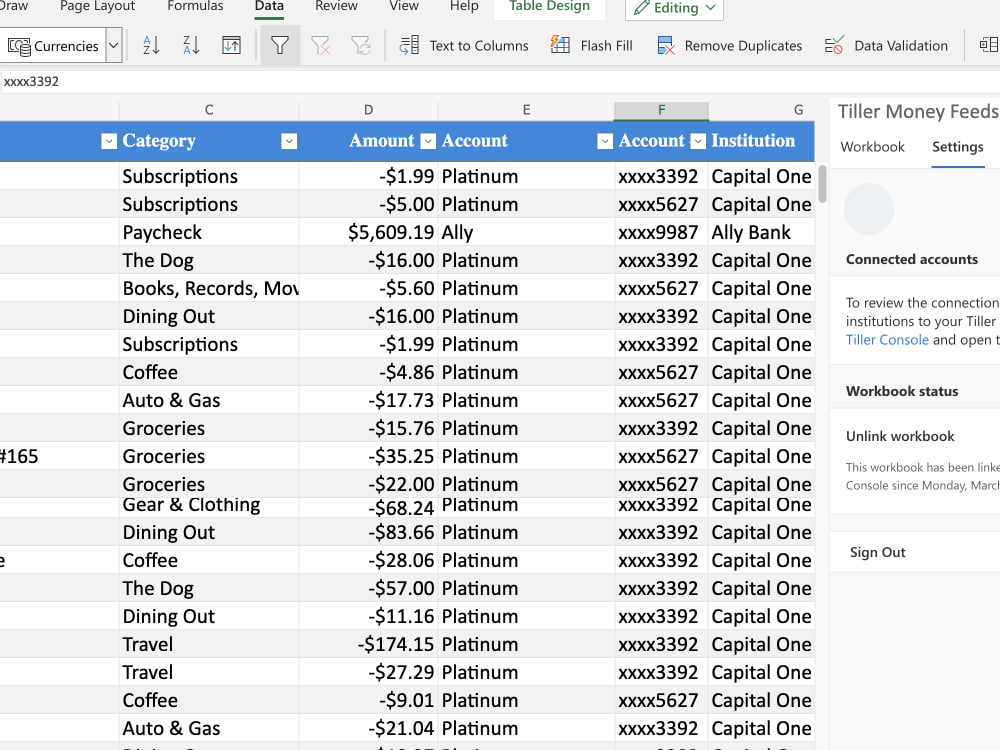
Task: Open the Editing mode dropdown
Action: tap(674, 8)
